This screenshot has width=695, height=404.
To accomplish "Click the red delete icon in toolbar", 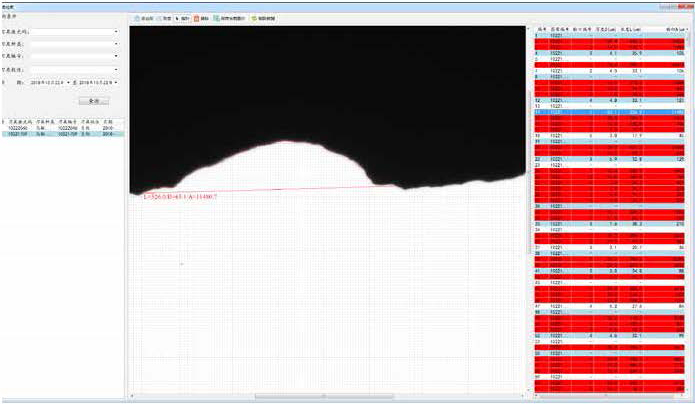I will point(201,18).
